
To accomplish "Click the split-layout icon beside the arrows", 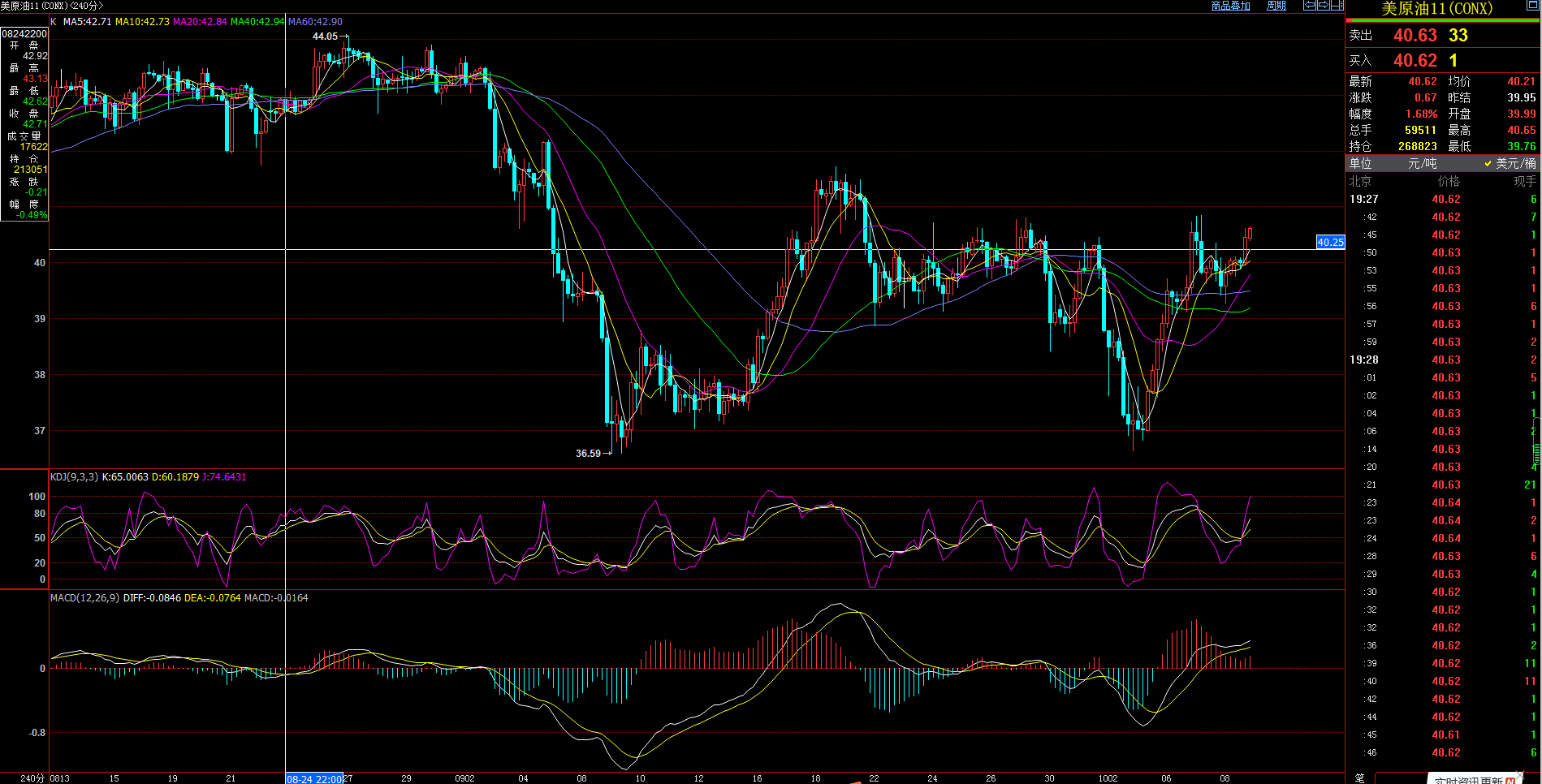I will point(1337,6).
